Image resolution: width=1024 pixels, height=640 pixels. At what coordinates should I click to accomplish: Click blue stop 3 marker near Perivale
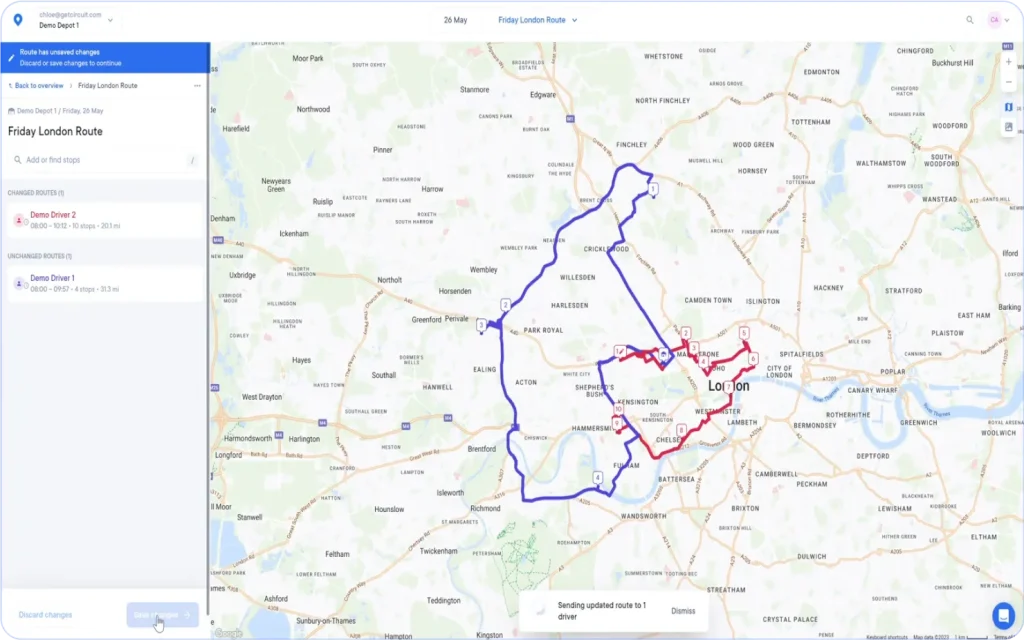click(x=481, y=325)
